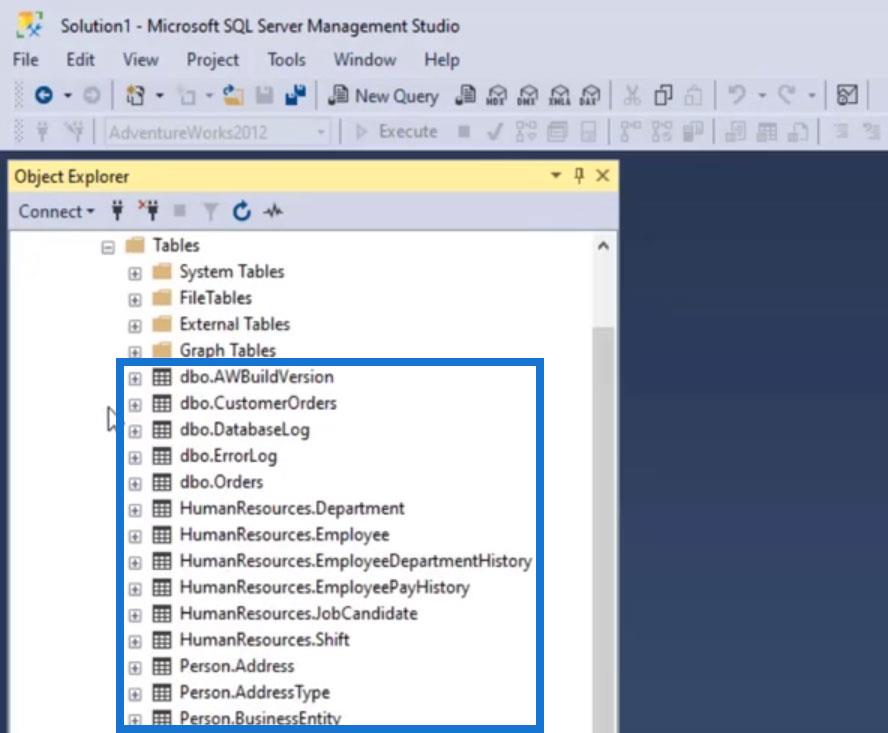888x733 pixels.
Task: Click the Open File folder icon
Action: tap(233, 95)
